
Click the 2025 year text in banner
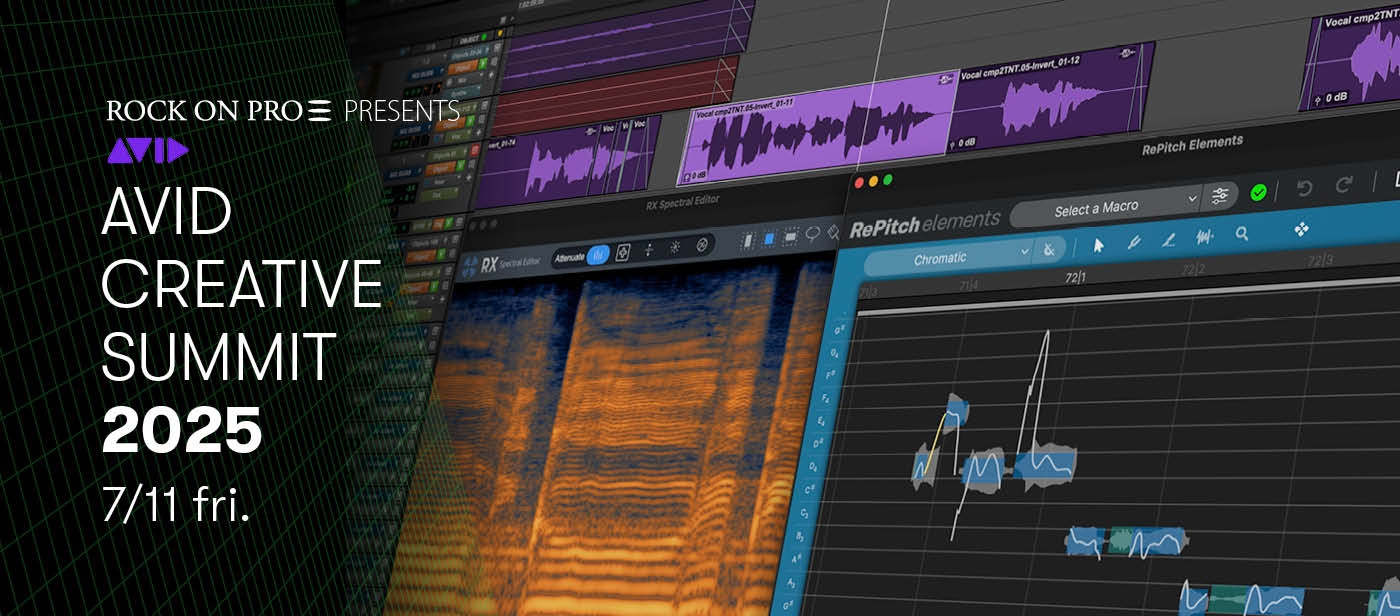coord(182,430)
